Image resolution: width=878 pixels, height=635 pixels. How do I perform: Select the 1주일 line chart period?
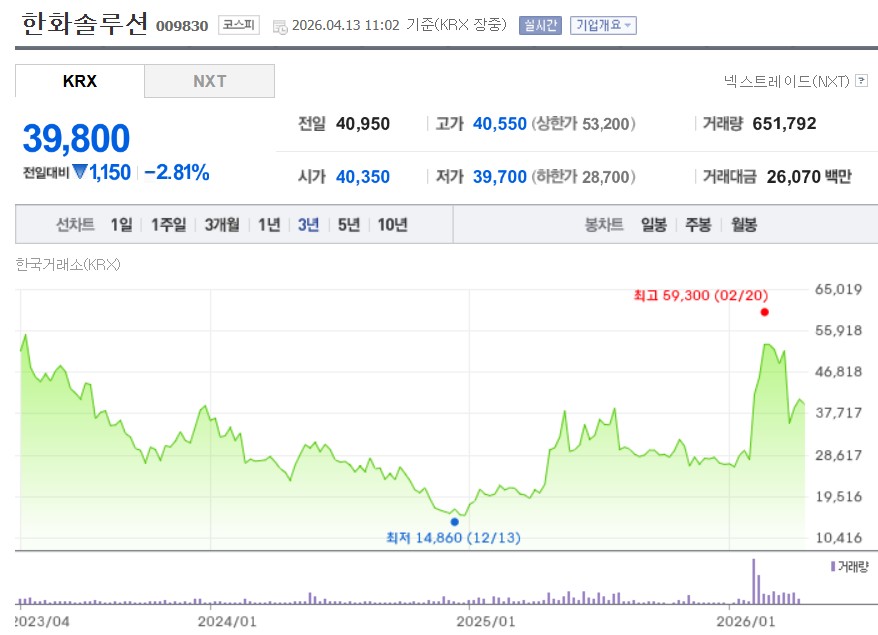[169, 225]
